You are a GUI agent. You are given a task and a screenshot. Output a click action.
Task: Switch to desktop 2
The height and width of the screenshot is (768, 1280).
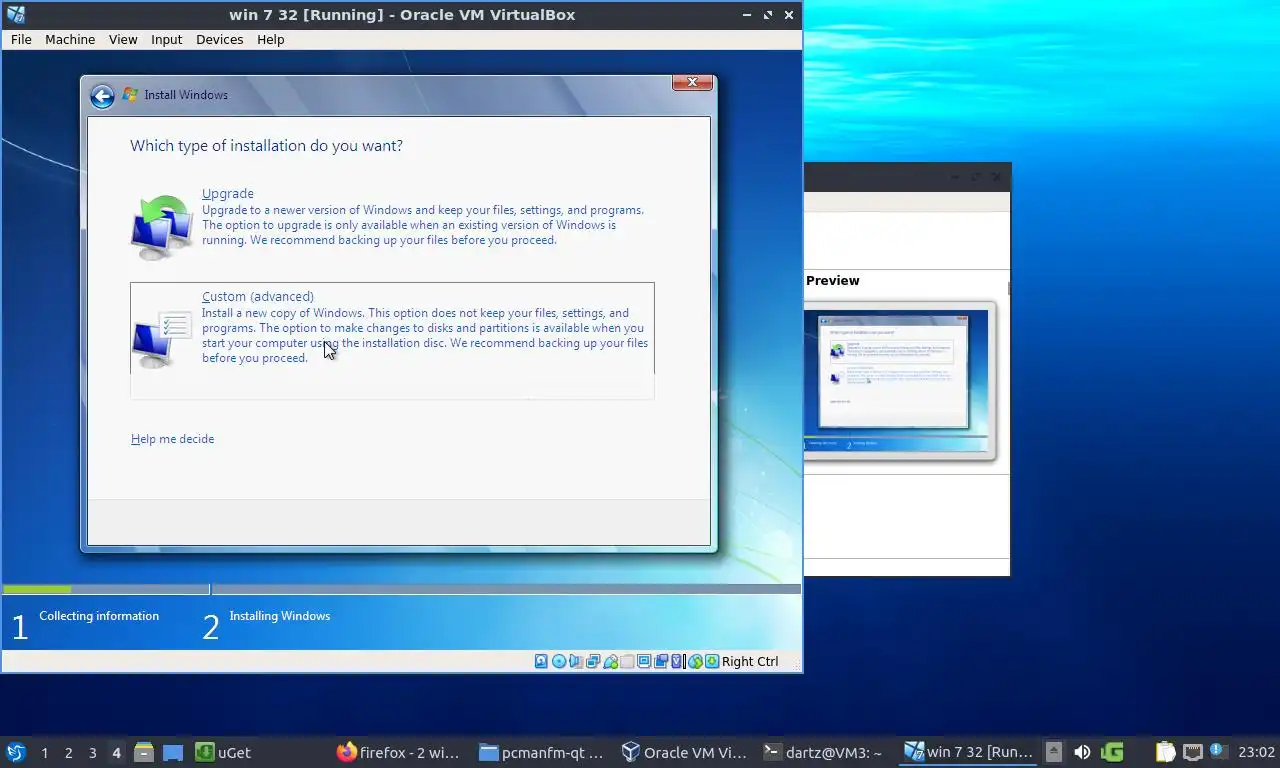pyautogui.click(x=68, y=752)
